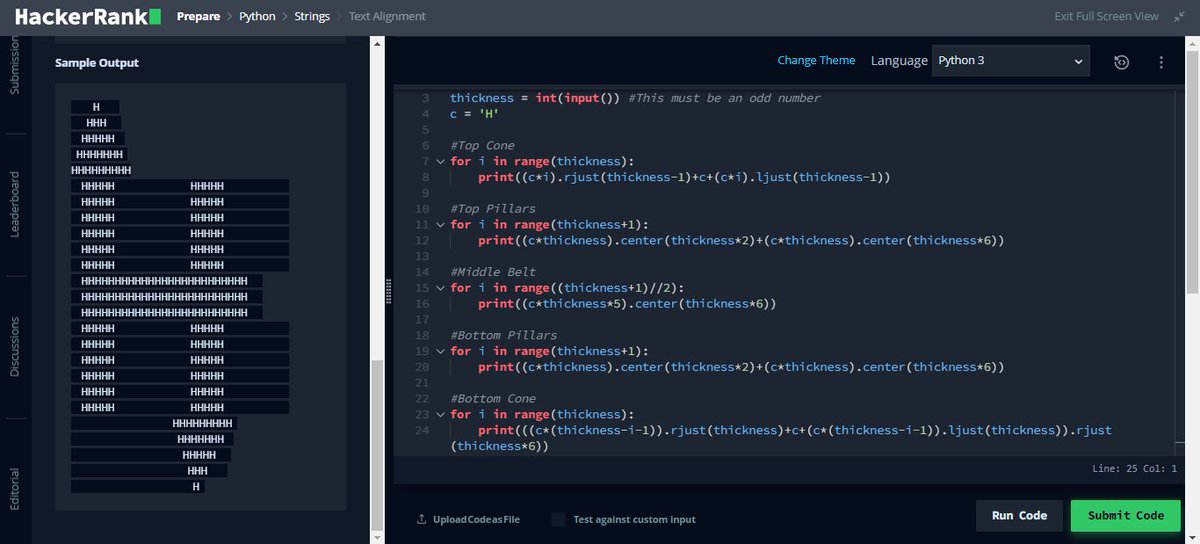Go to Strings breadcrumb
This screenshot has width=1200, height=544.
[x=312, y=16]
